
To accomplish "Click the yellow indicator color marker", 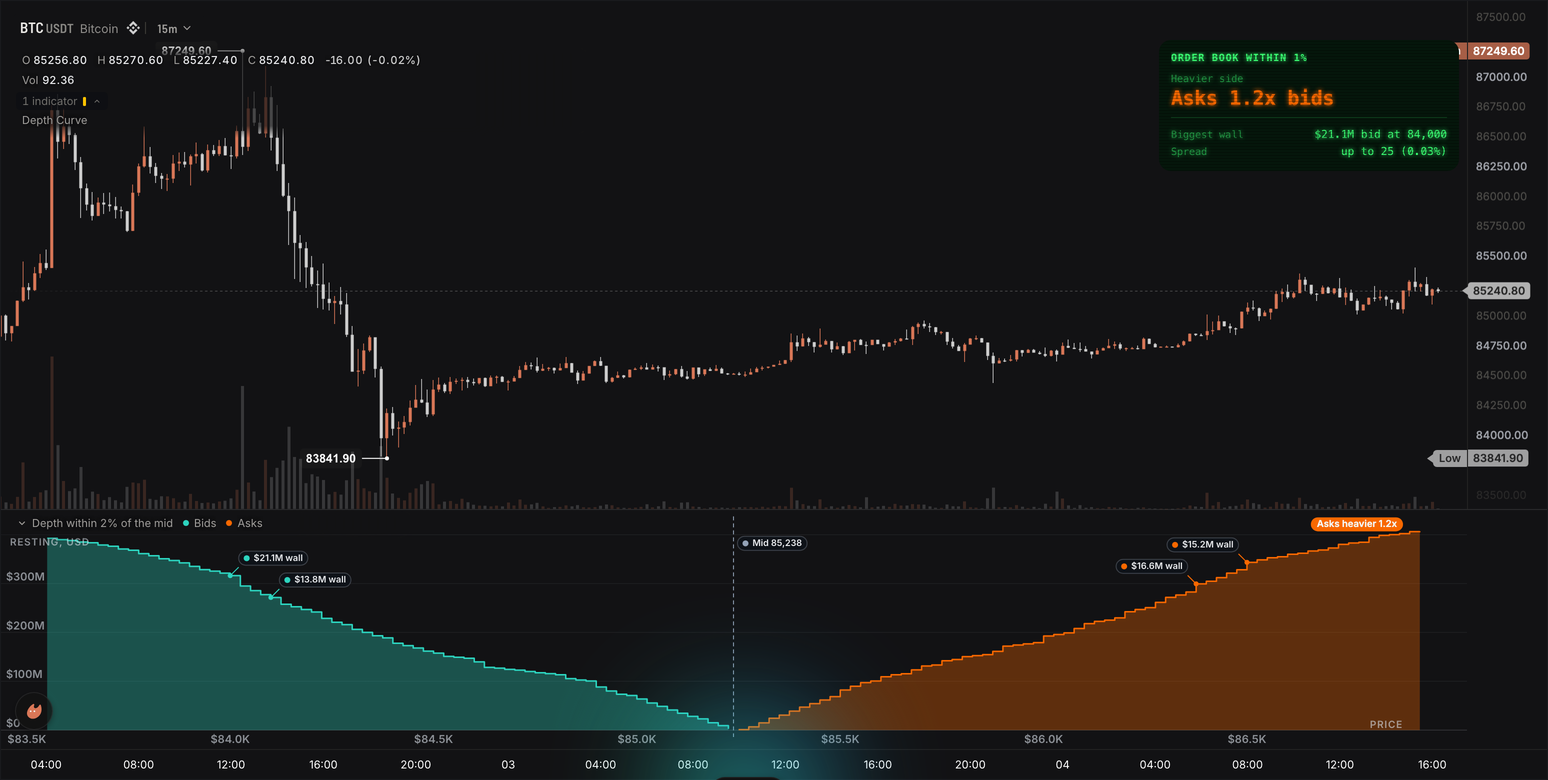I will [84, 101].
